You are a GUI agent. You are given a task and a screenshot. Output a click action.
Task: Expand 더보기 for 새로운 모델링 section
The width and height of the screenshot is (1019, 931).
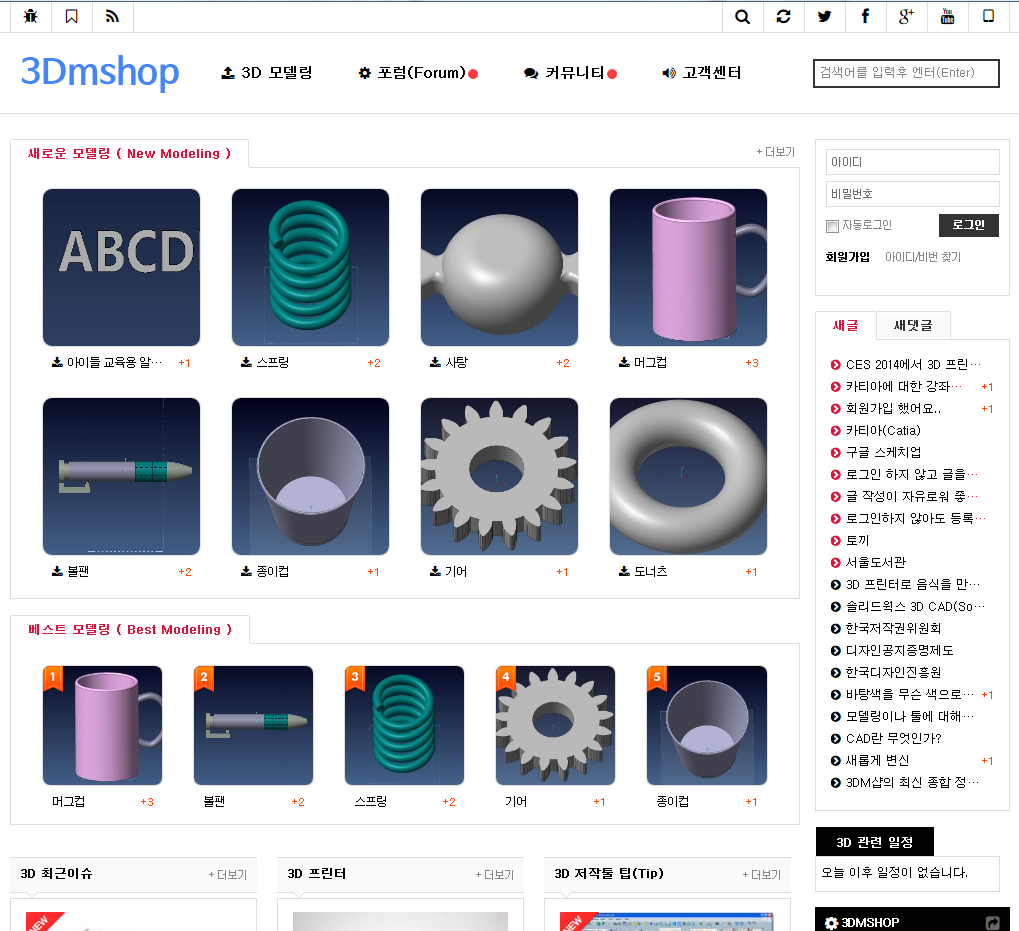[x=775, y=152]
